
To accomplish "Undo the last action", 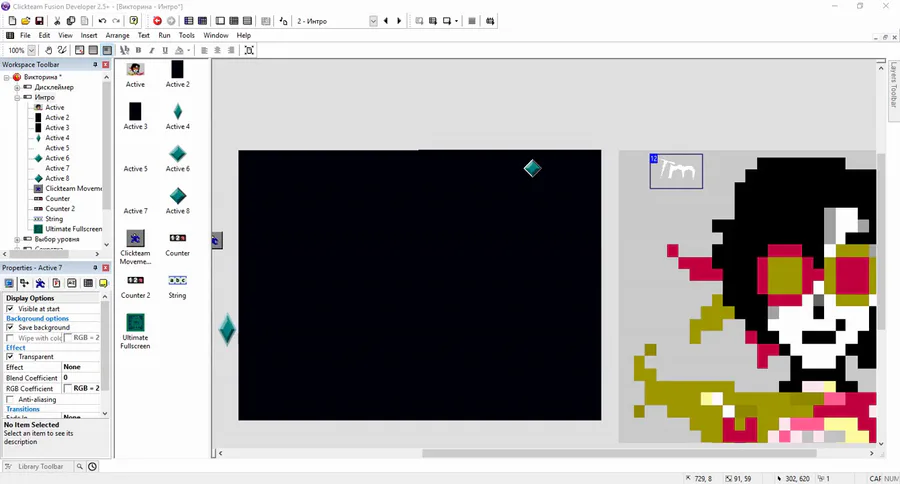I will [x=102, y=21].
